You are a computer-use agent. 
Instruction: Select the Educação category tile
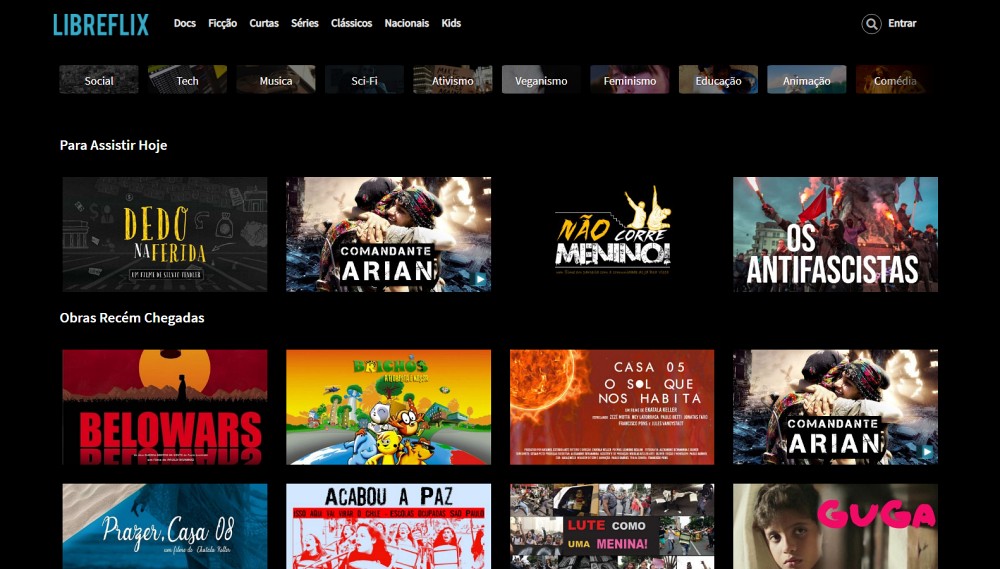pyautogui.click(x=718, y=80)
